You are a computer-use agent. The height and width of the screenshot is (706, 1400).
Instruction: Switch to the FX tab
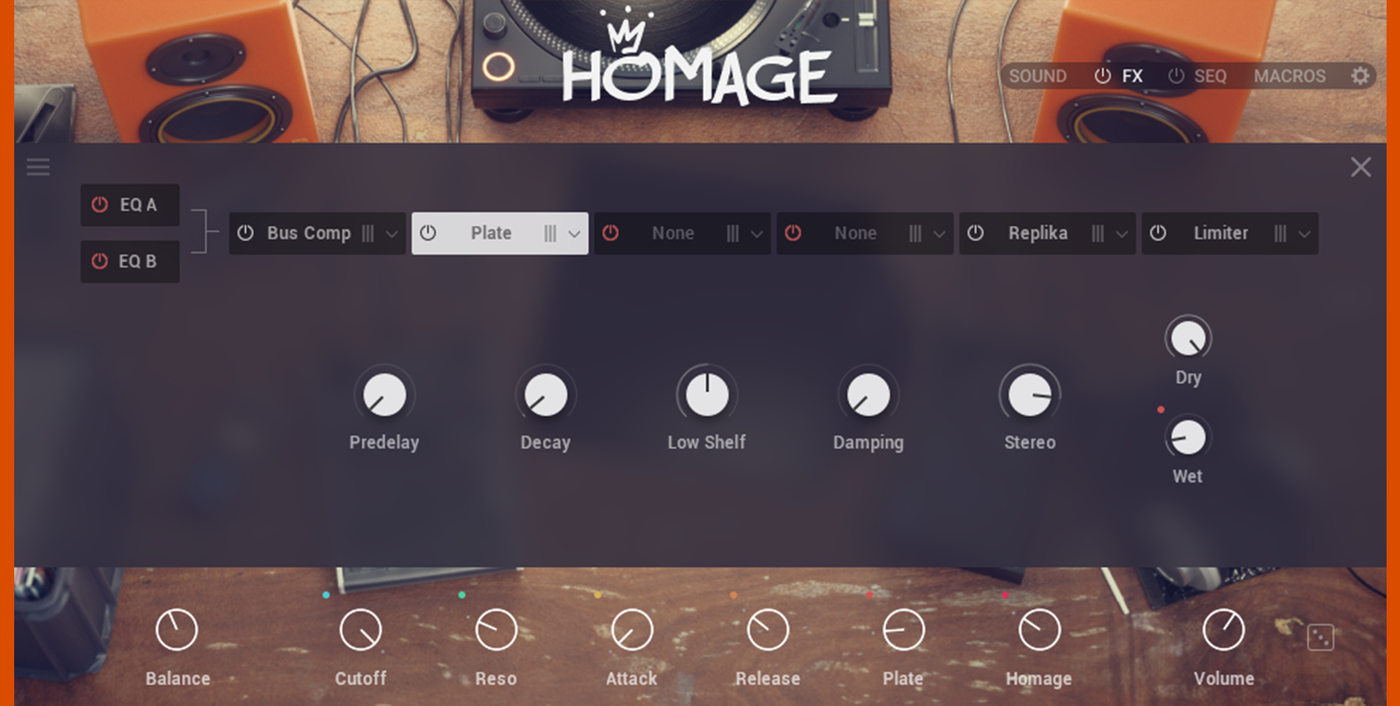(1132, 76)
